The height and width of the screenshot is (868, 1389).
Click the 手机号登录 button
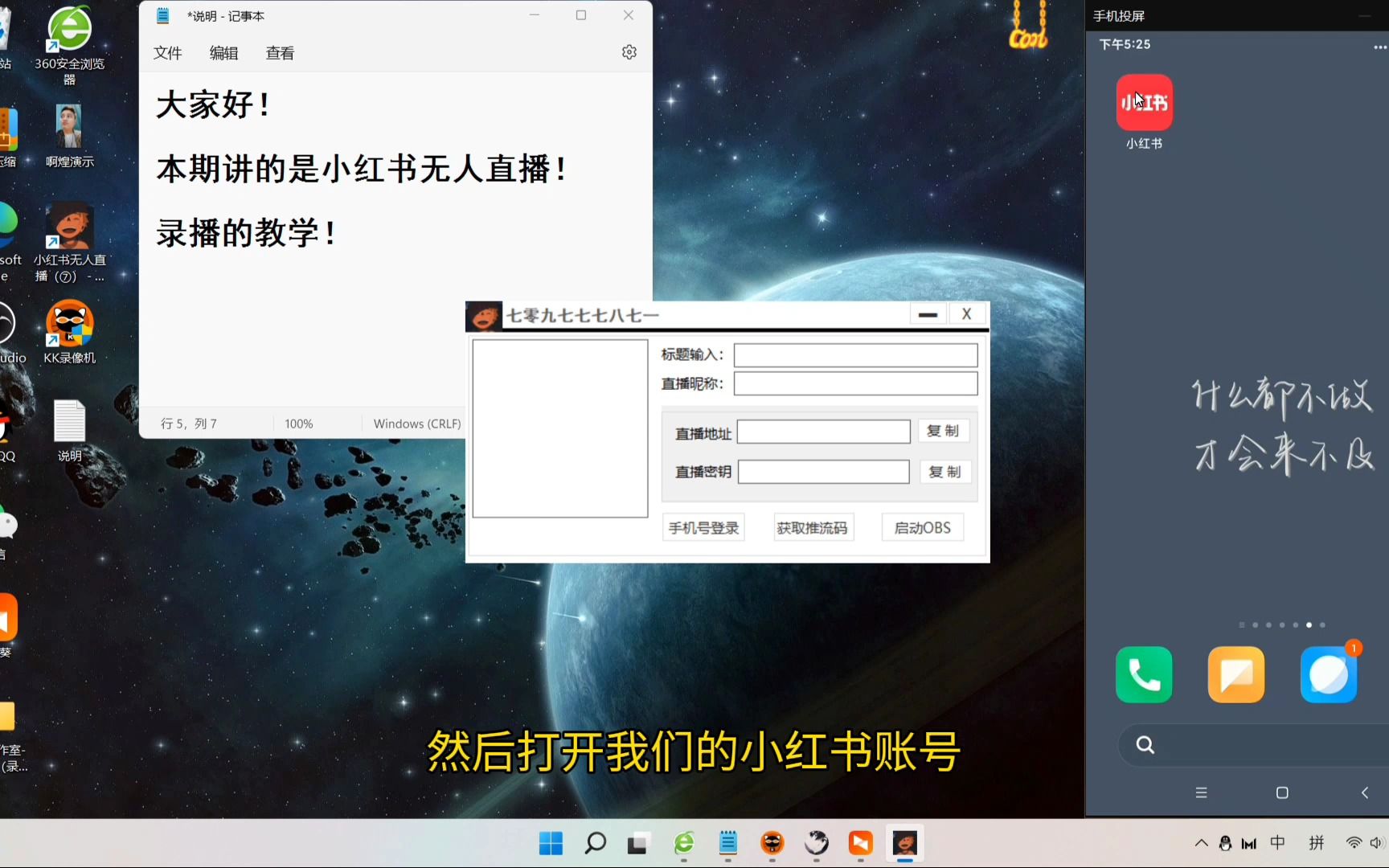click(x=704, y=528)
